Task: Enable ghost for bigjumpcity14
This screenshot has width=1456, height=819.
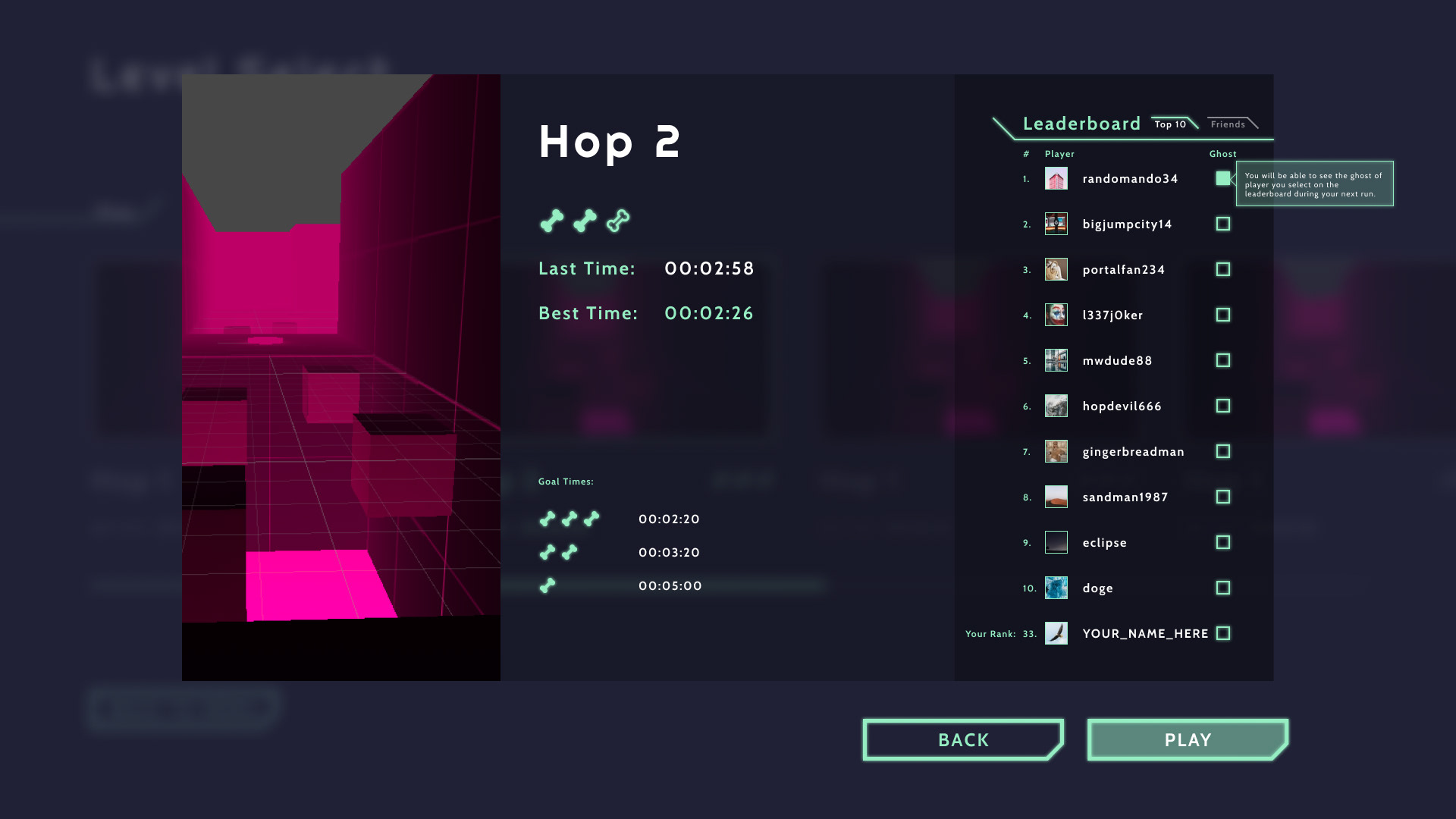Action: 1222,224
